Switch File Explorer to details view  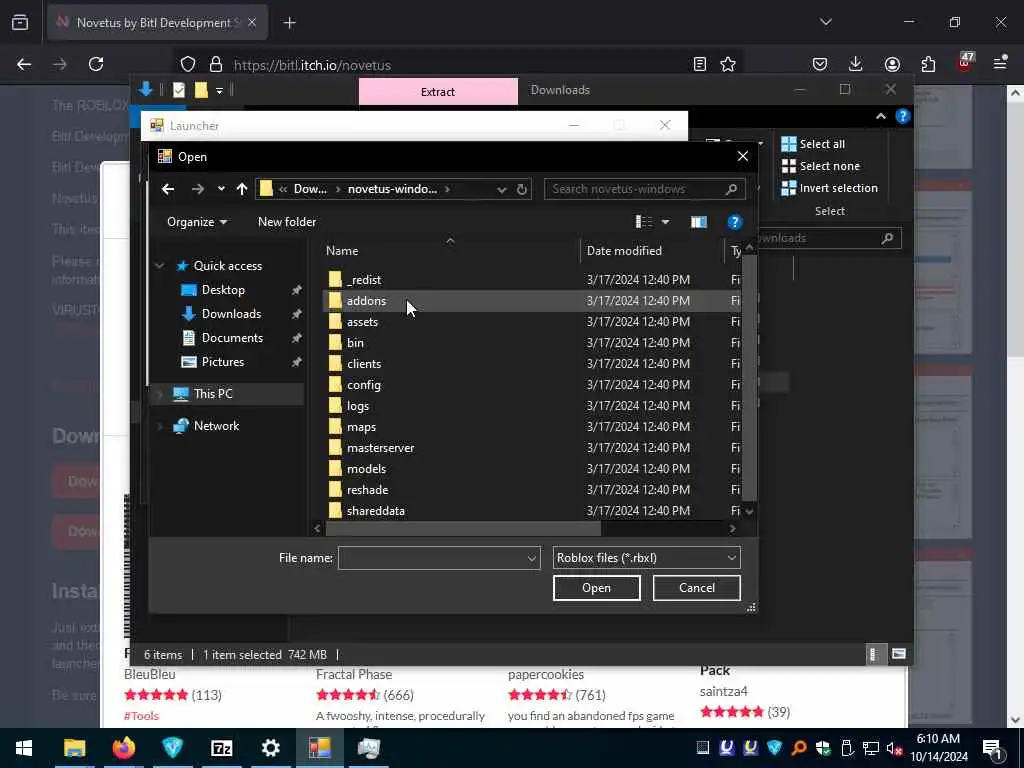(x=873, y=654)
